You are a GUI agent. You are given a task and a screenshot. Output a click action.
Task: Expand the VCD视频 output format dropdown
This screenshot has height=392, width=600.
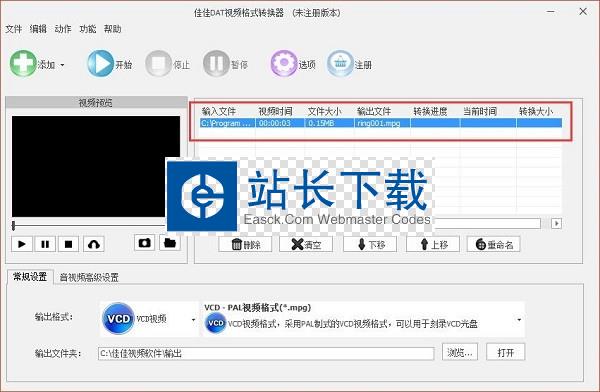click(x=193, y=319)
